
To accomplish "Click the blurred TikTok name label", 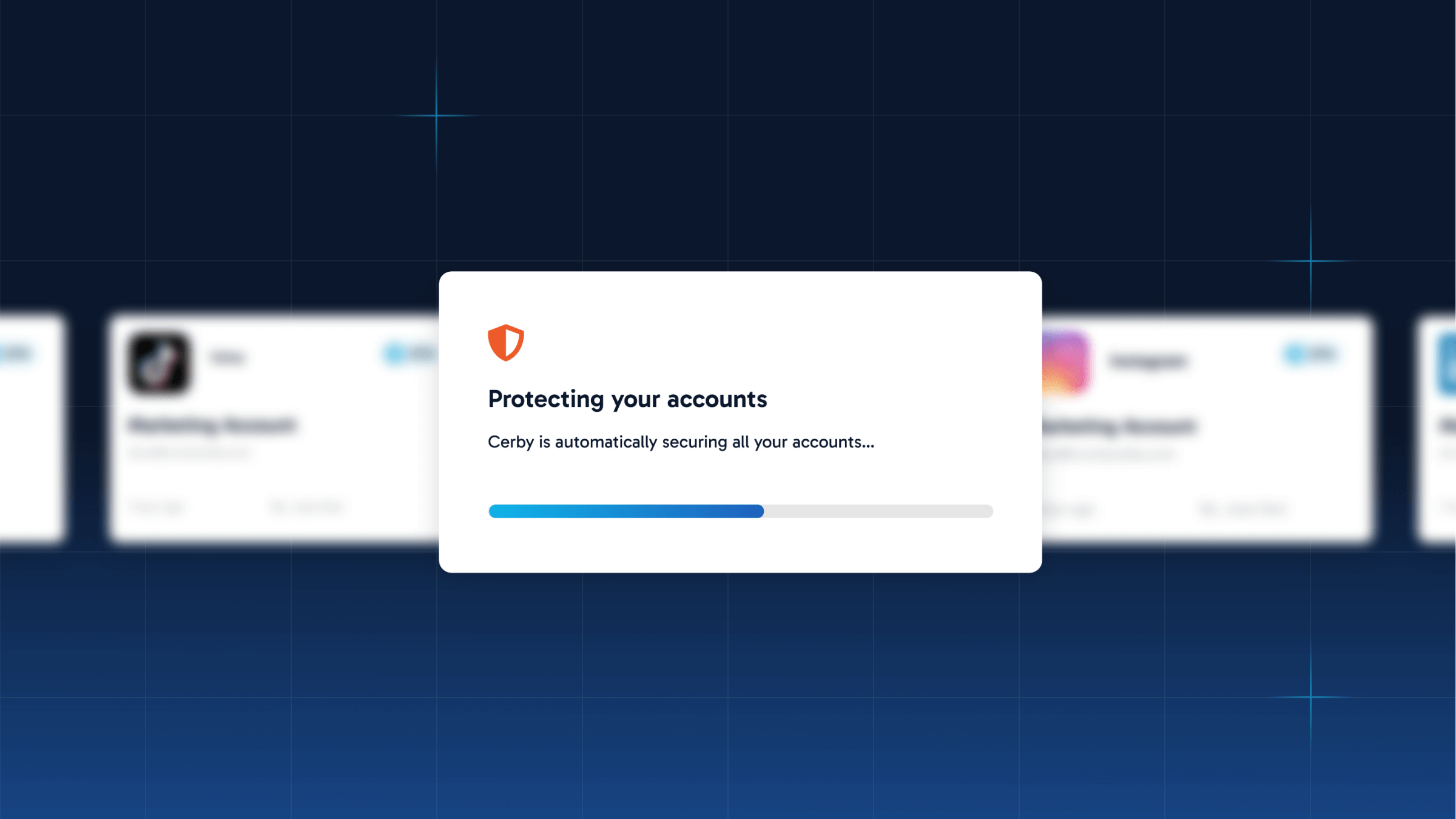I will 228,358.
